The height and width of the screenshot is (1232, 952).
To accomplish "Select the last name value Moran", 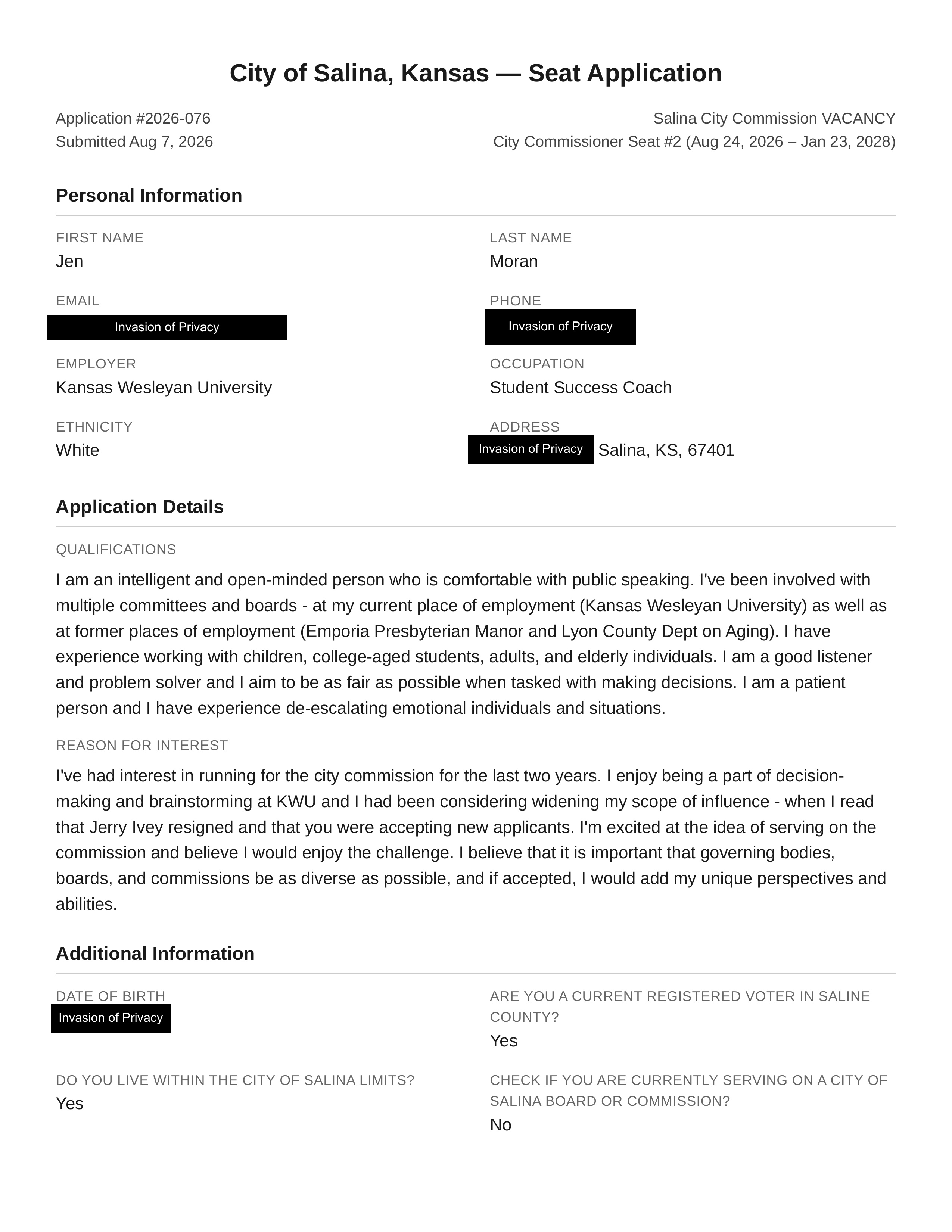I will pos(514,261).
